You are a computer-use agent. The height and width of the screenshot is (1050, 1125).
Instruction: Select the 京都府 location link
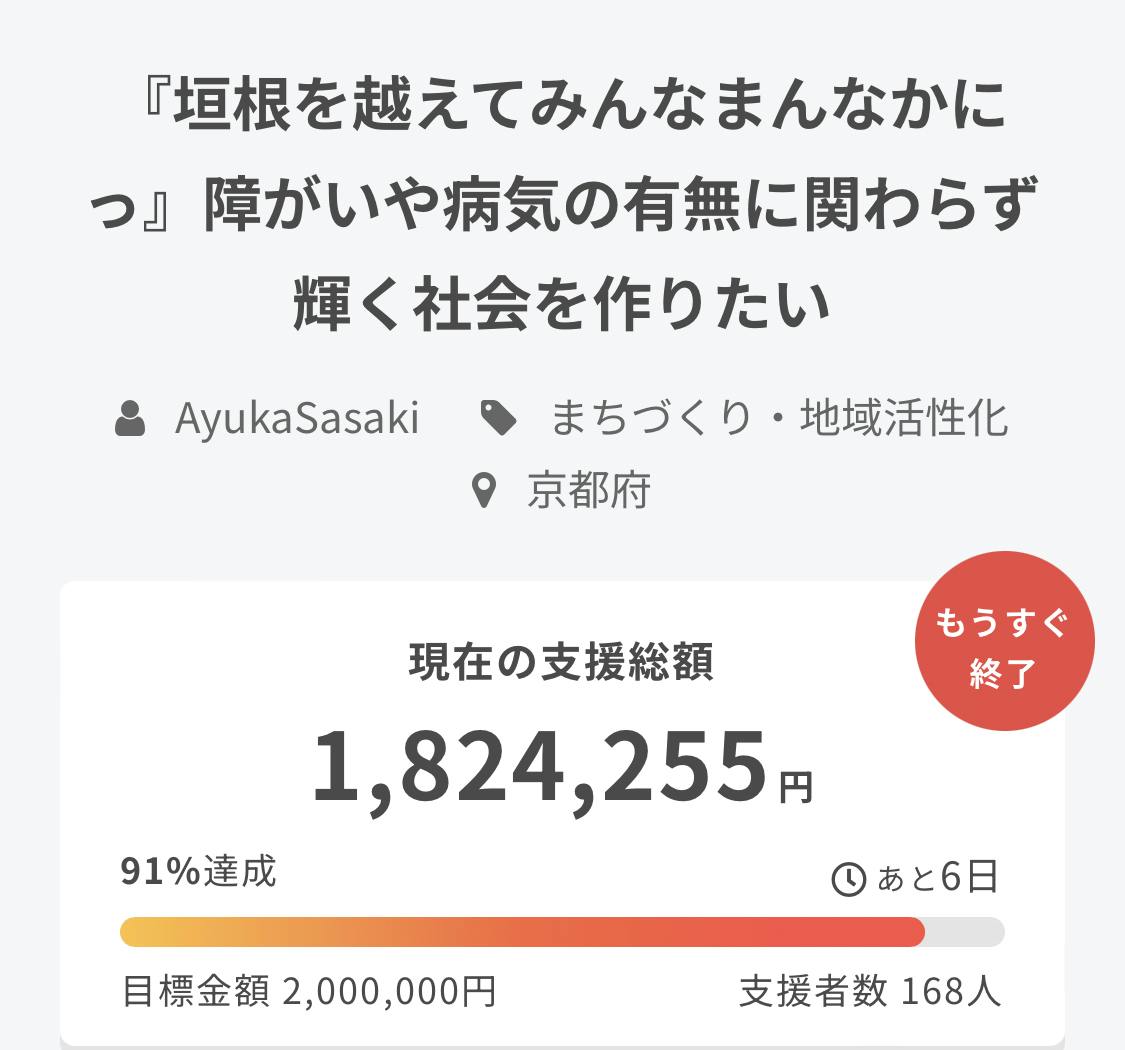[589, 491]
